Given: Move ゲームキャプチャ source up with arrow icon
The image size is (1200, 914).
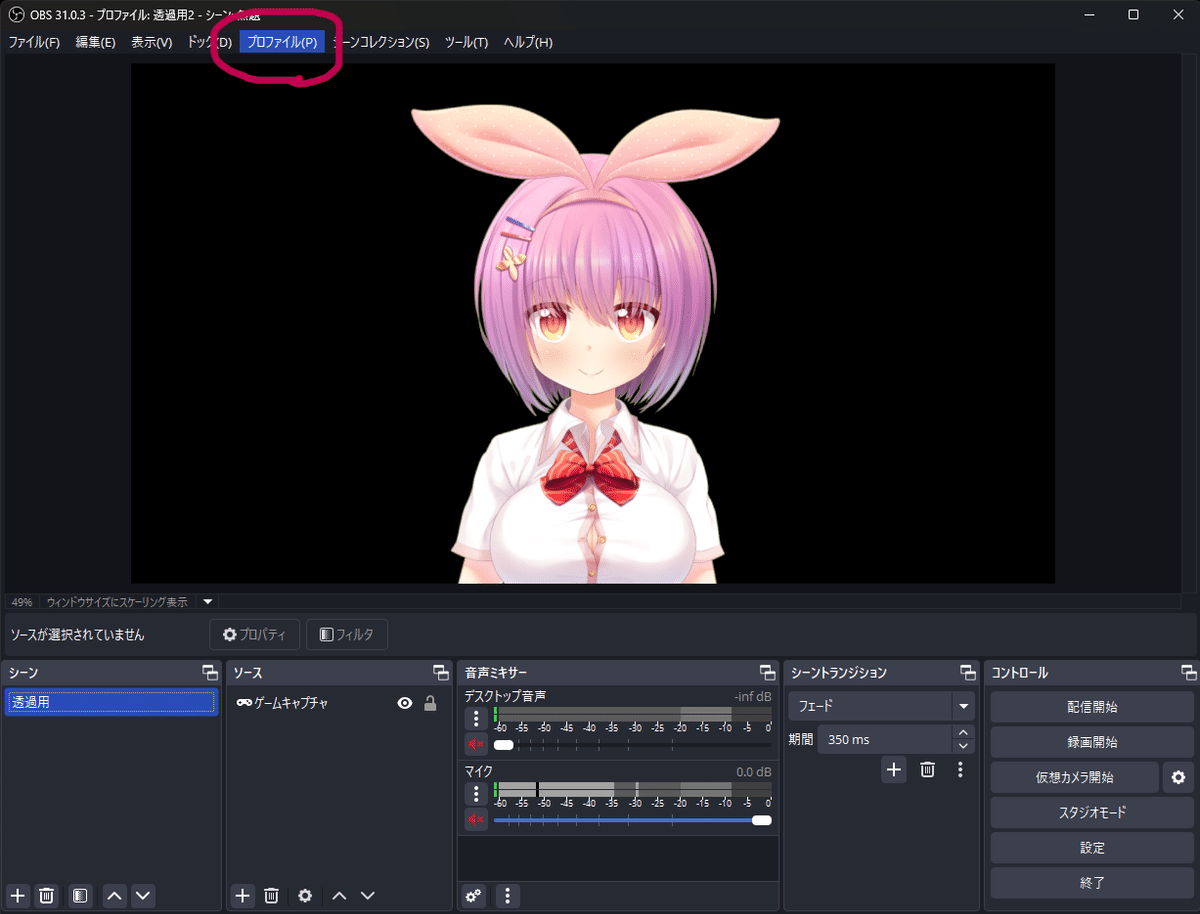Looking at the screenshot, I should [341, 895].
